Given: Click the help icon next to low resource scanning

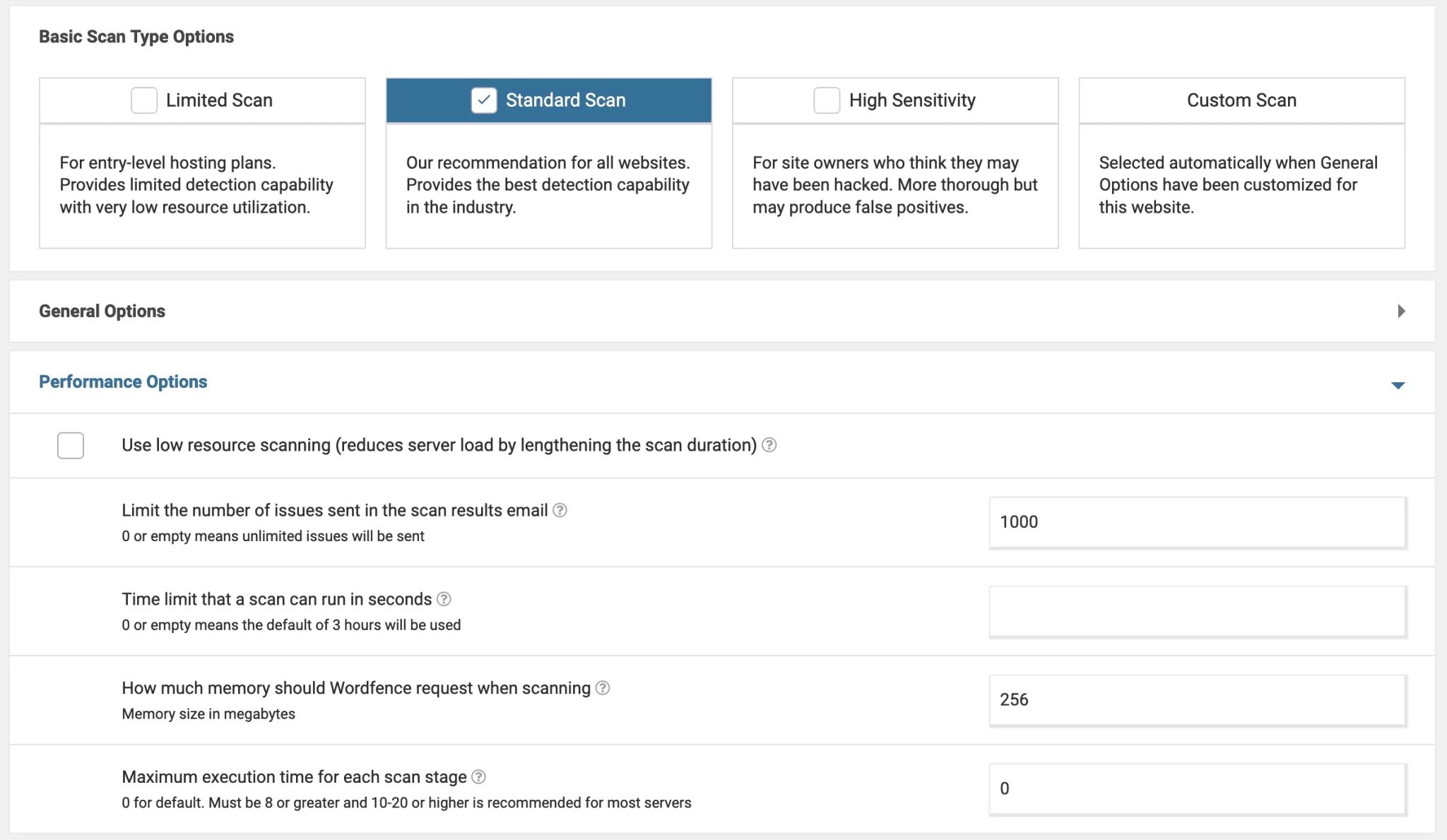Looking at the screenshot, I should click(770, 444).
